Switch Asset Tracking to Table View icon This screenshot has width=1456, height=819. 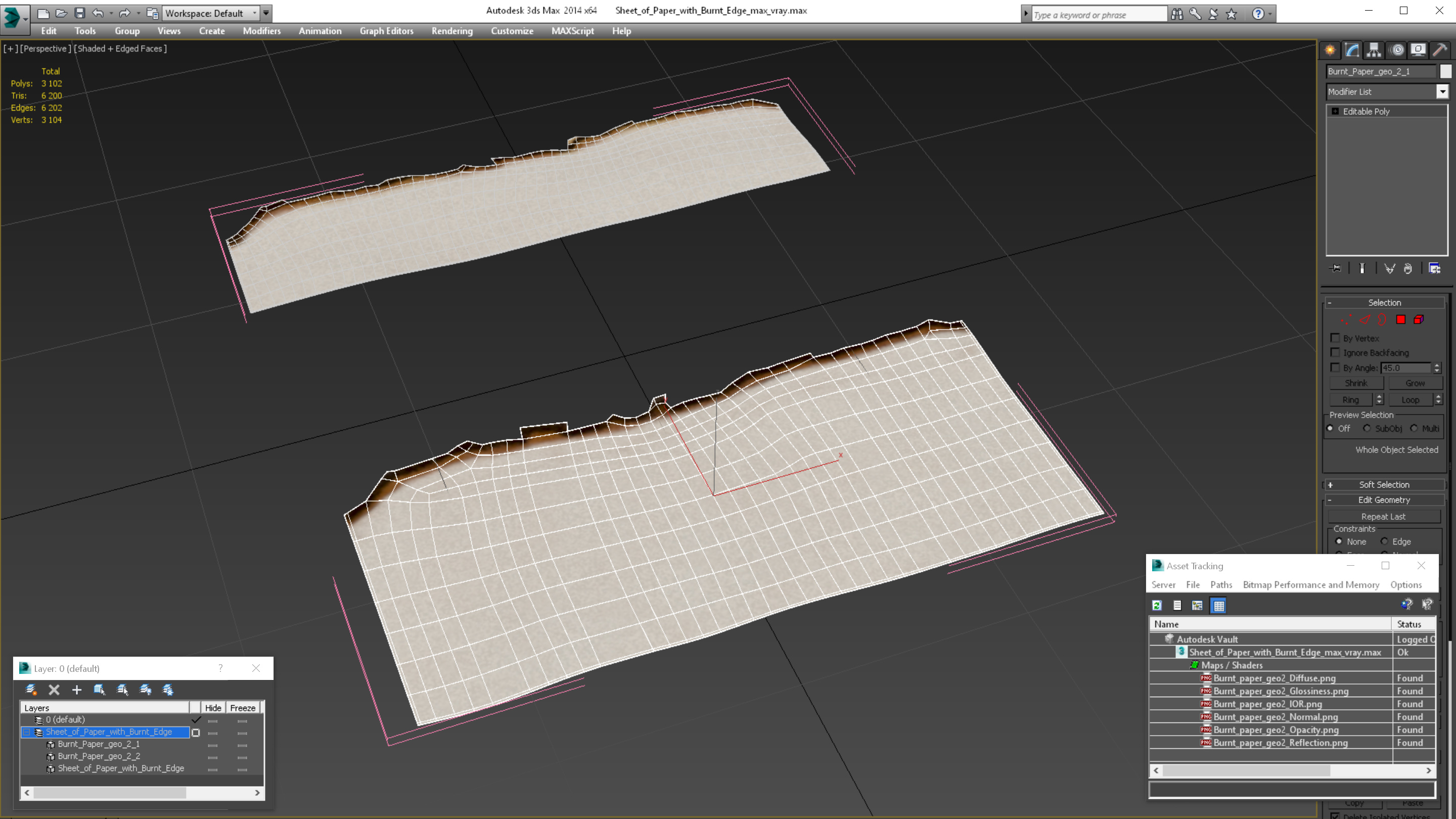(x=1218, y=605)
